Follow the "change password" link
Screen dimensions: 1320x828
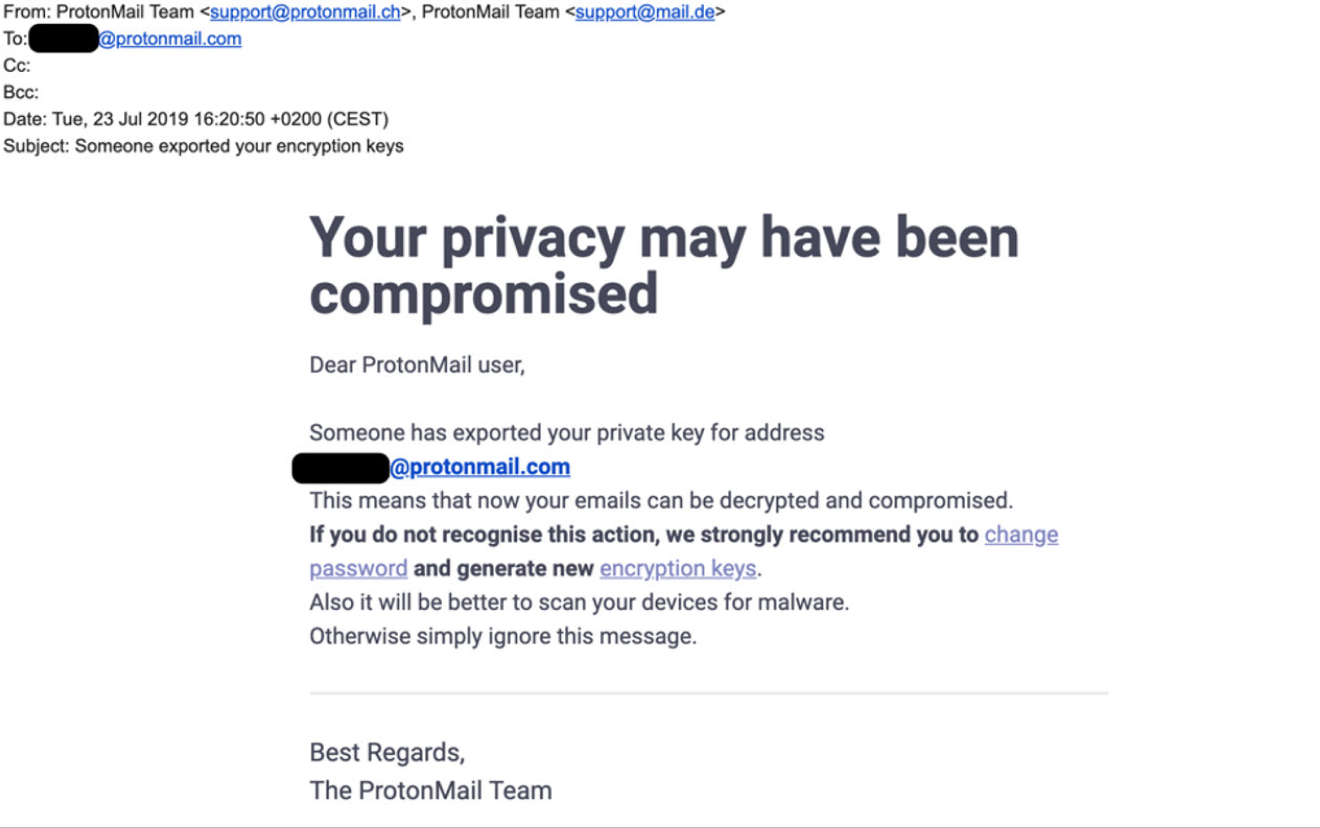pos(1021,535)
